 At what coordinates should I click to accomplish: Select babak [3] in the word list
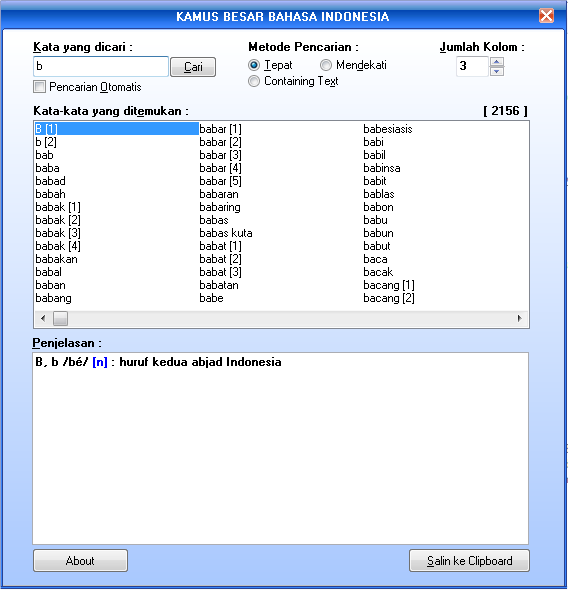(58, 233)
